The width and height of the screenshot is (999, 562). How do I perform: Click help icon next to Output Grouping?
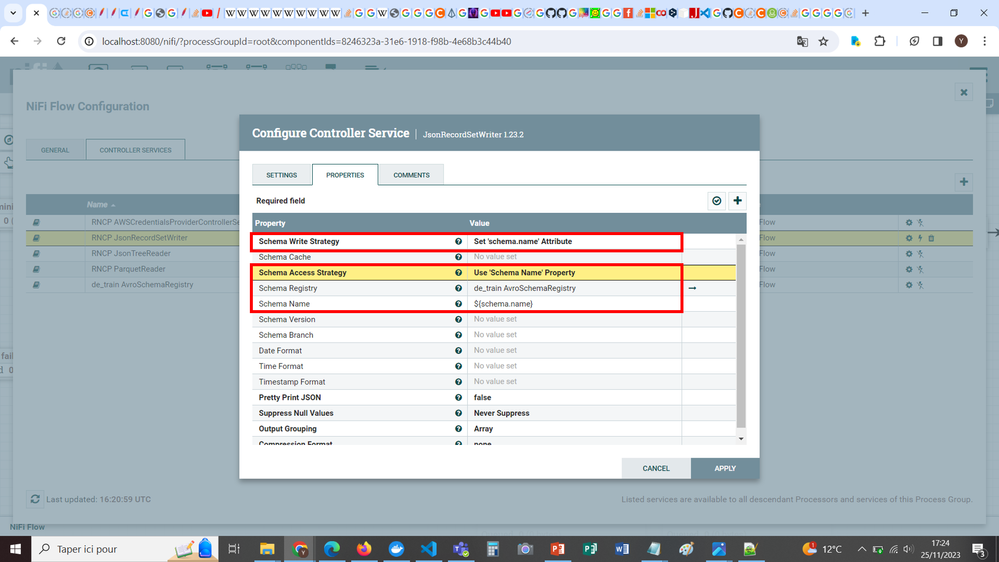tap(458, 429)
